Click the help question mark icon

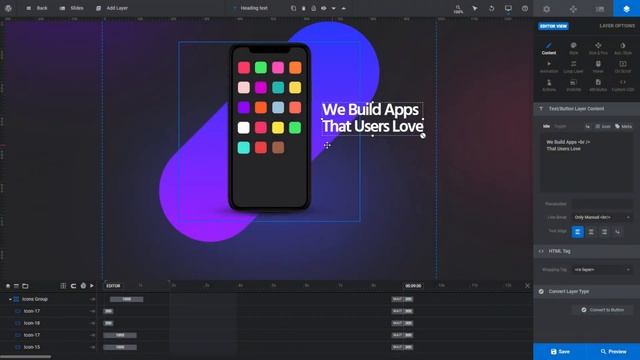click(525, 8)
